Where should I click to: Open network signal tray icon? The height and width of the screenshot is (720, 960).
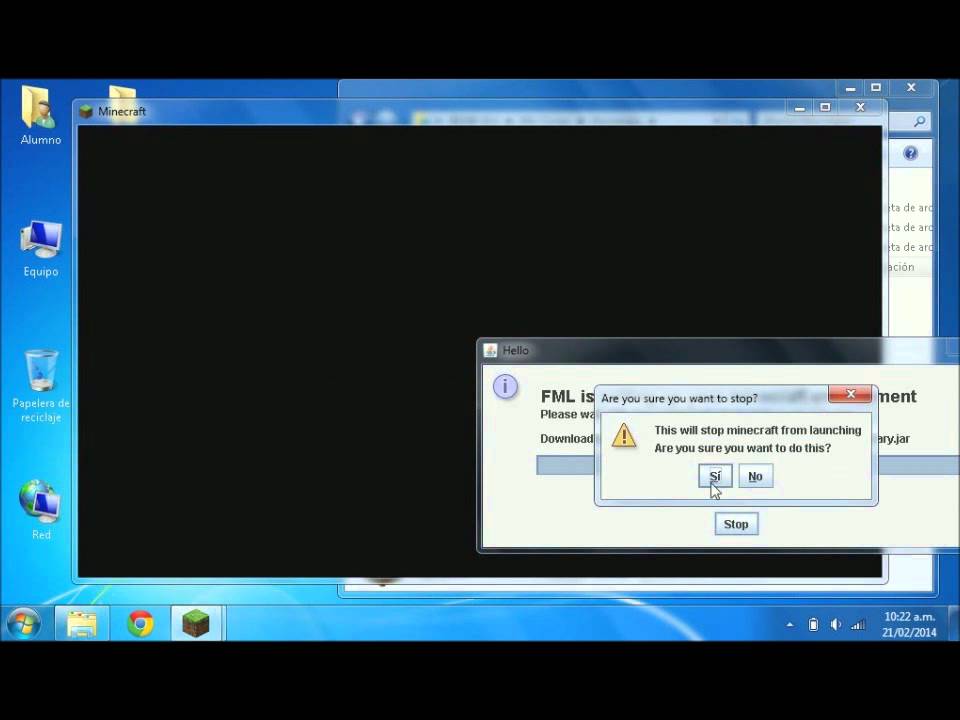point(858,624)
